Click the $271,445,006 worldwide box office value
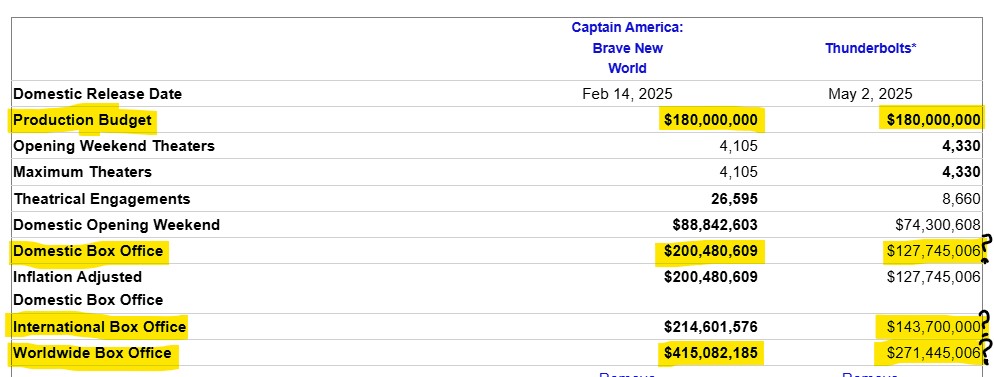 point(933,353)
